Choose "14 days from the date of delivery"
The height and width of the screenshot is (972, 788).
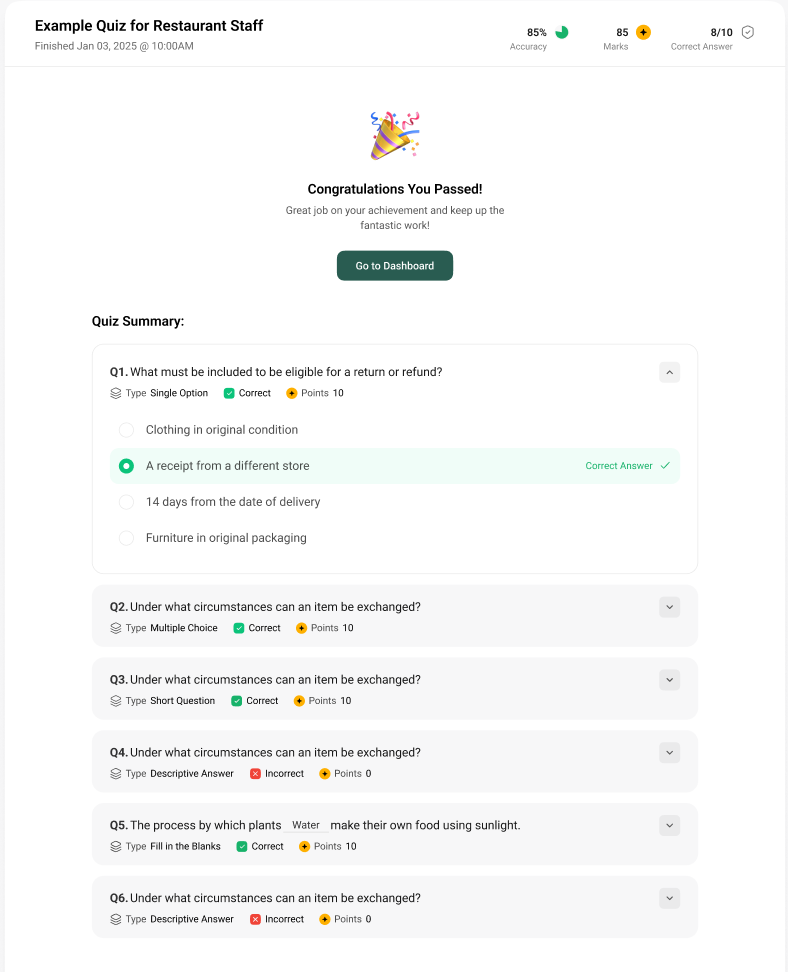(126, 502)
